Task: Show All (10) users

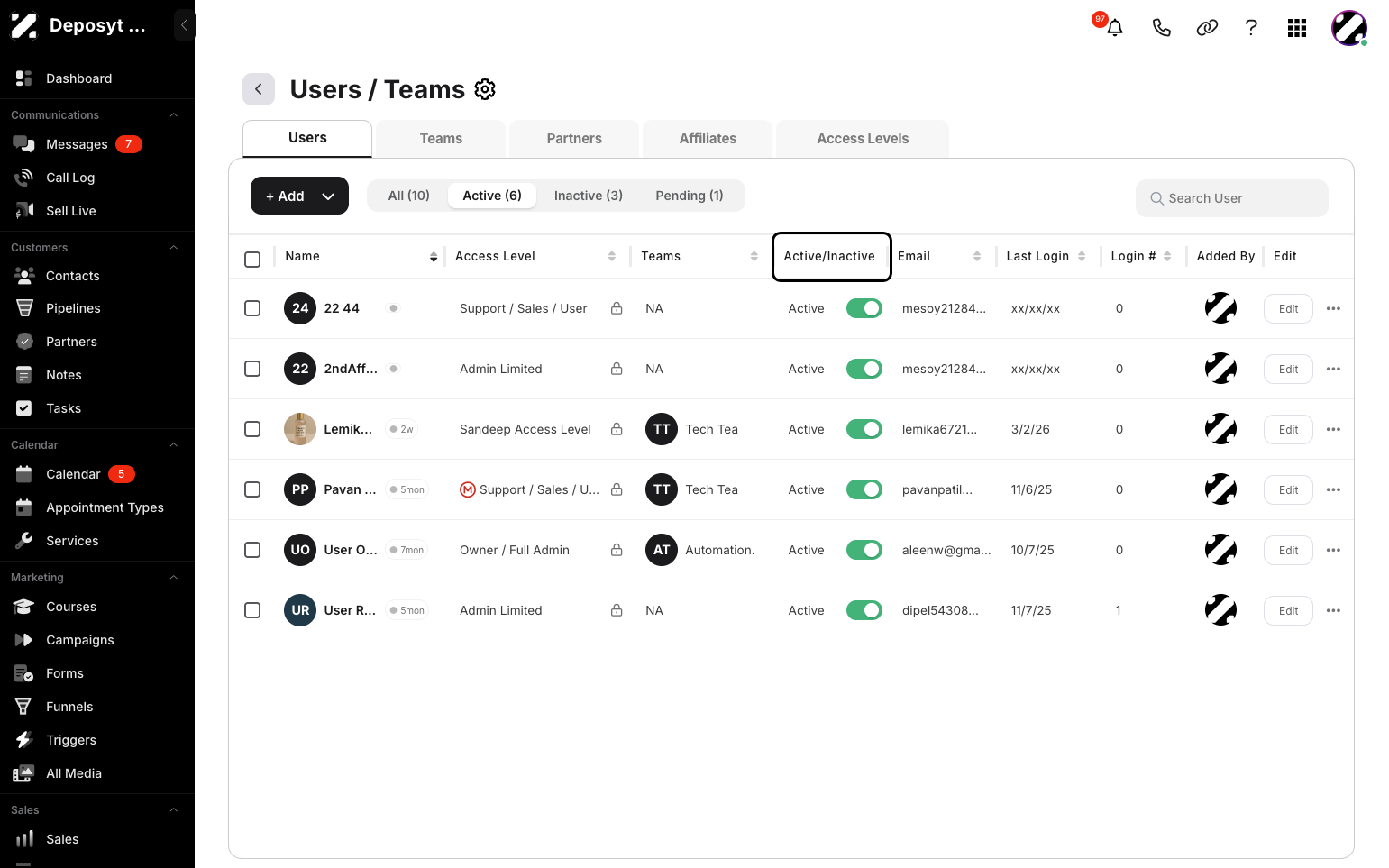Action: point(409,196)
